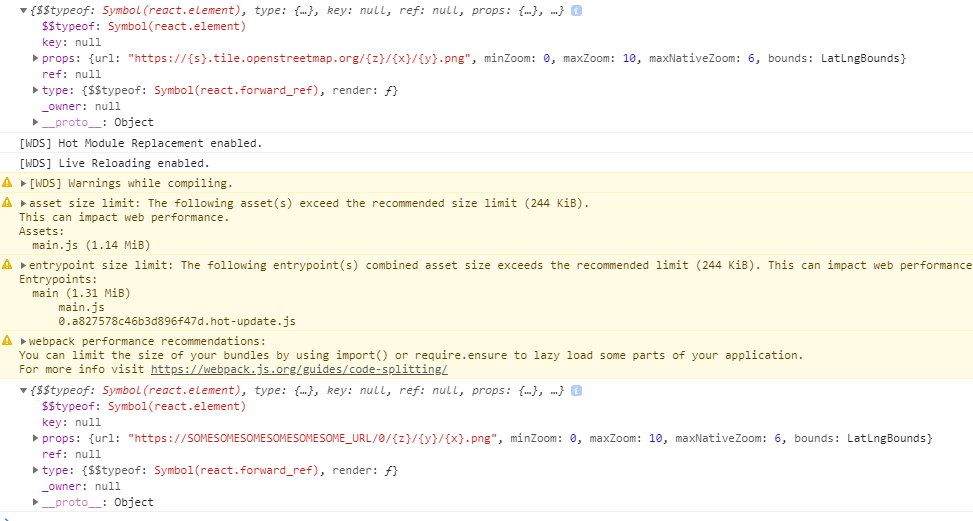Image resolution: width=973 pixels, height=521 pixels.
Task: Click '$$typeof: Symbol(react.element)' in the first object
Action: click(x=144, y=27)
